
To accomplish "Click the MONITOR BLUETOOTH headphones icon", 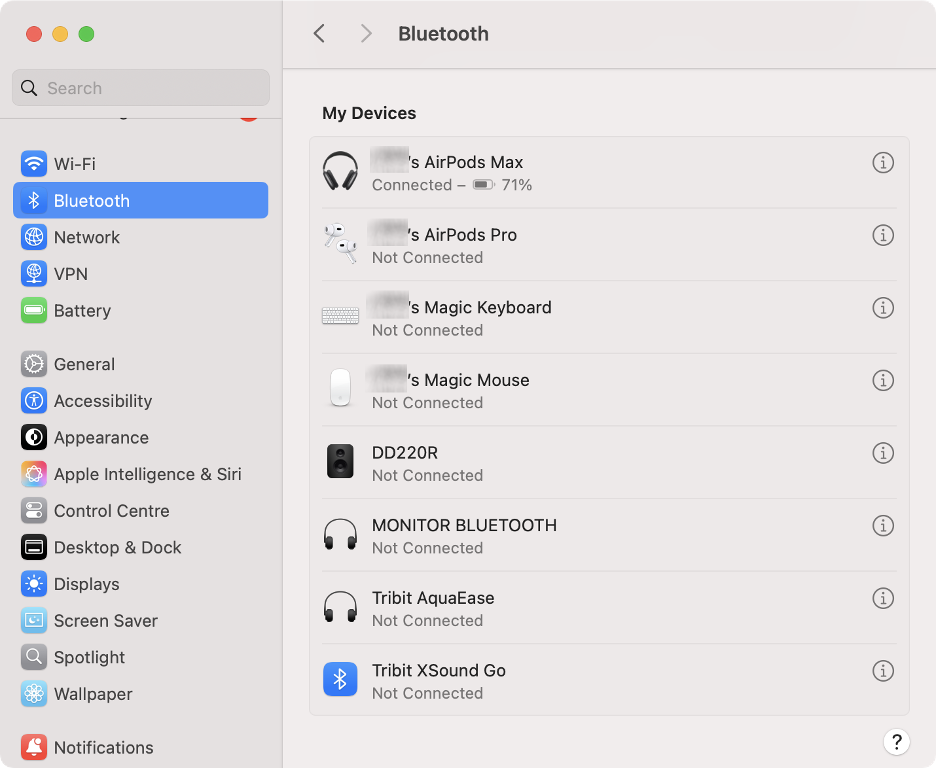I will coord(340,534).
